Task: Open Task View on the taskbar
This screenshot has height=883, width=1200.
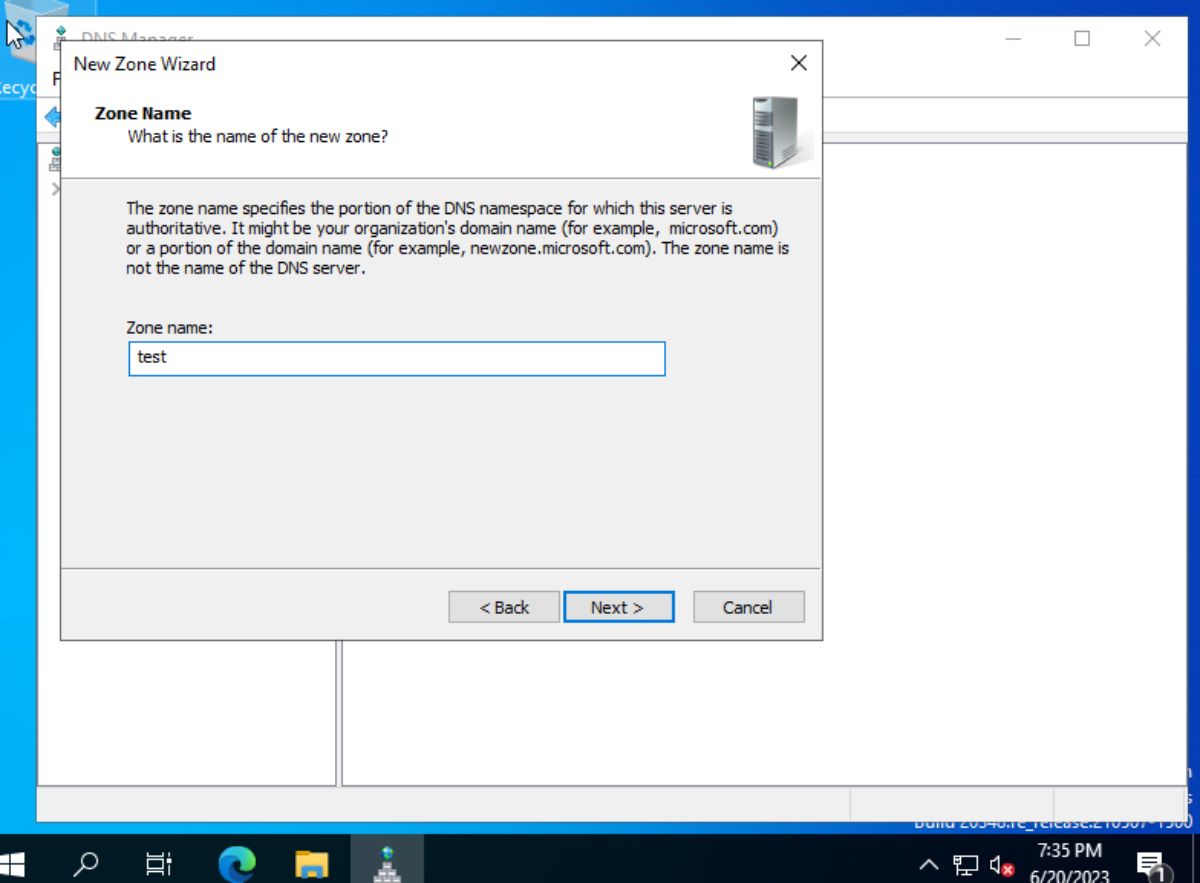Action: coord(157,861)
